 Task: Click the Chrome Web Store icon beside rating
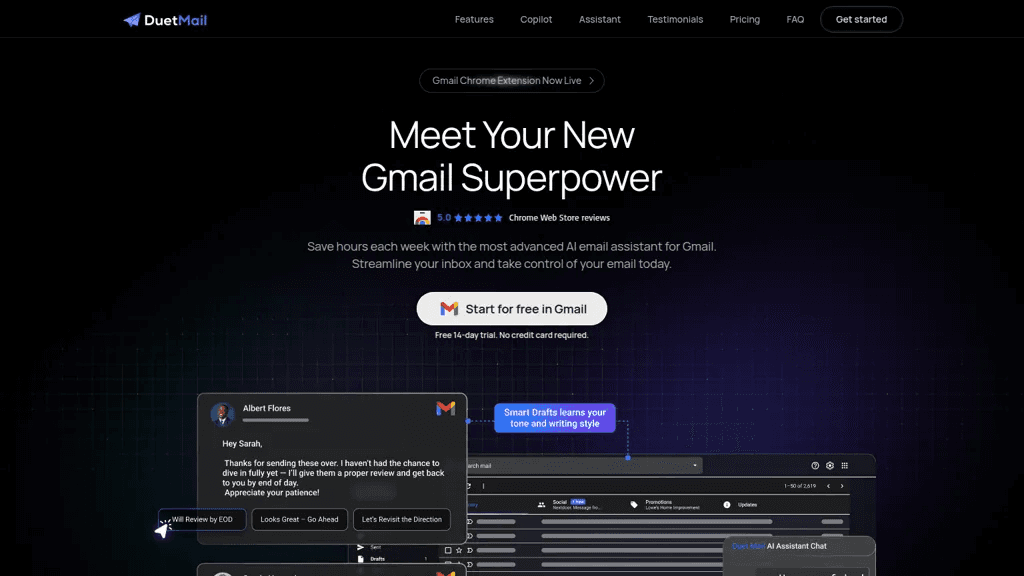click(423, 218)
